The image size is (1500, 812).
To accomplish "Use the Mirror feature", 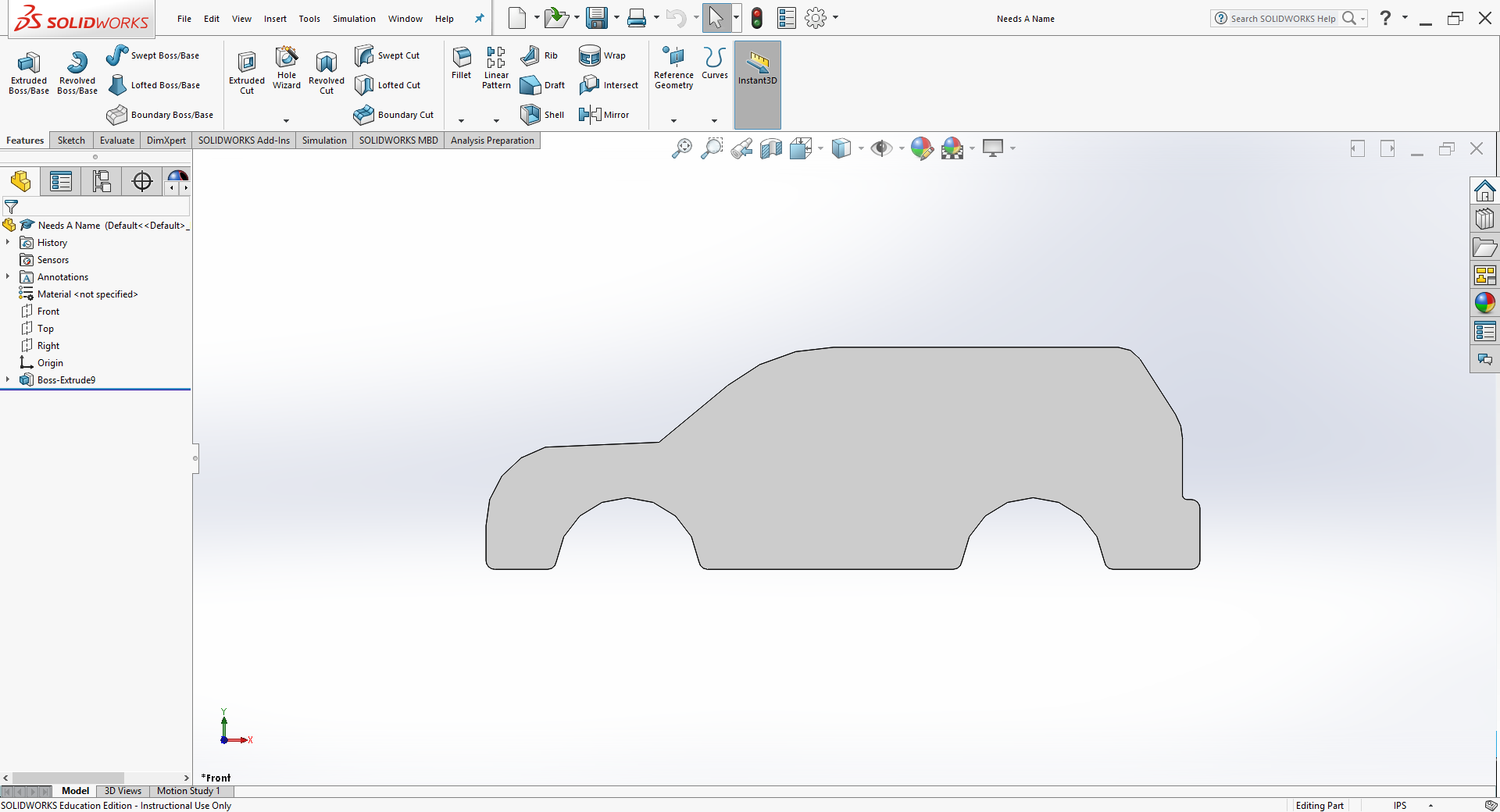I will 604,115.
